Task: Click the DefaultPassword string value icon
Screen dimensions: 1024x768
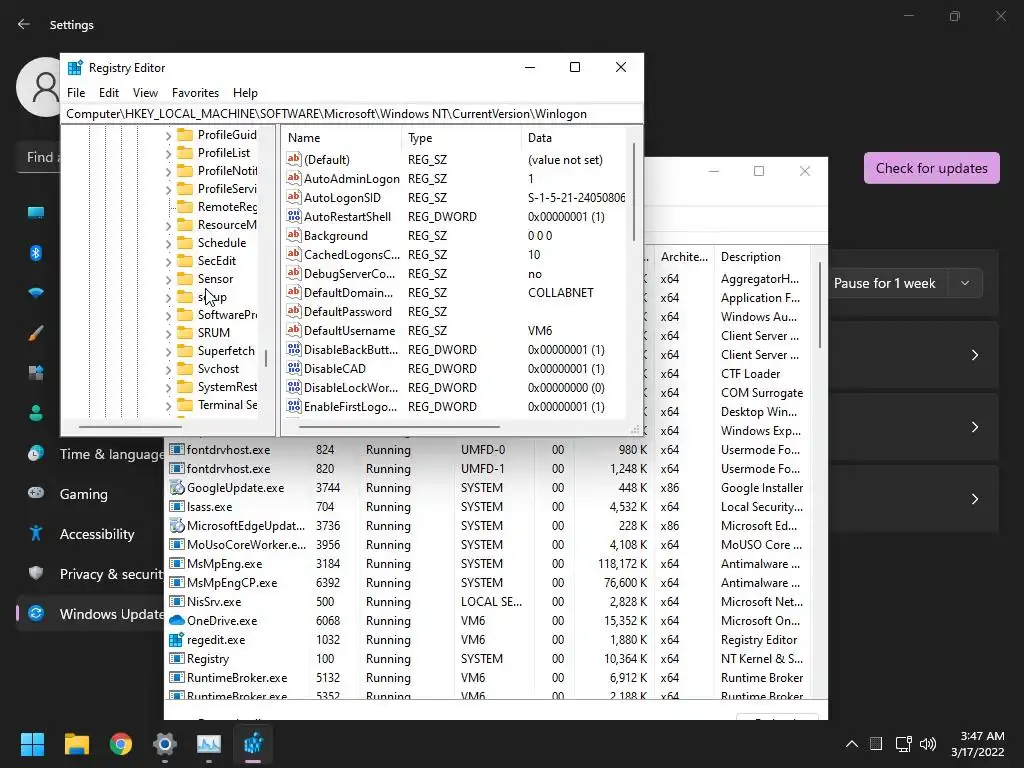Action: [x=294, y=312]
